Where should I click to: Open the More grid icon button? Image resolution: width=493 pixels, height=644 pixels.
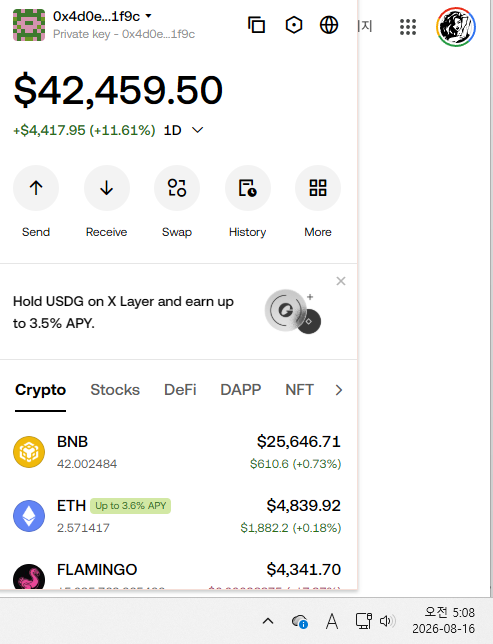tap(318, 188)
